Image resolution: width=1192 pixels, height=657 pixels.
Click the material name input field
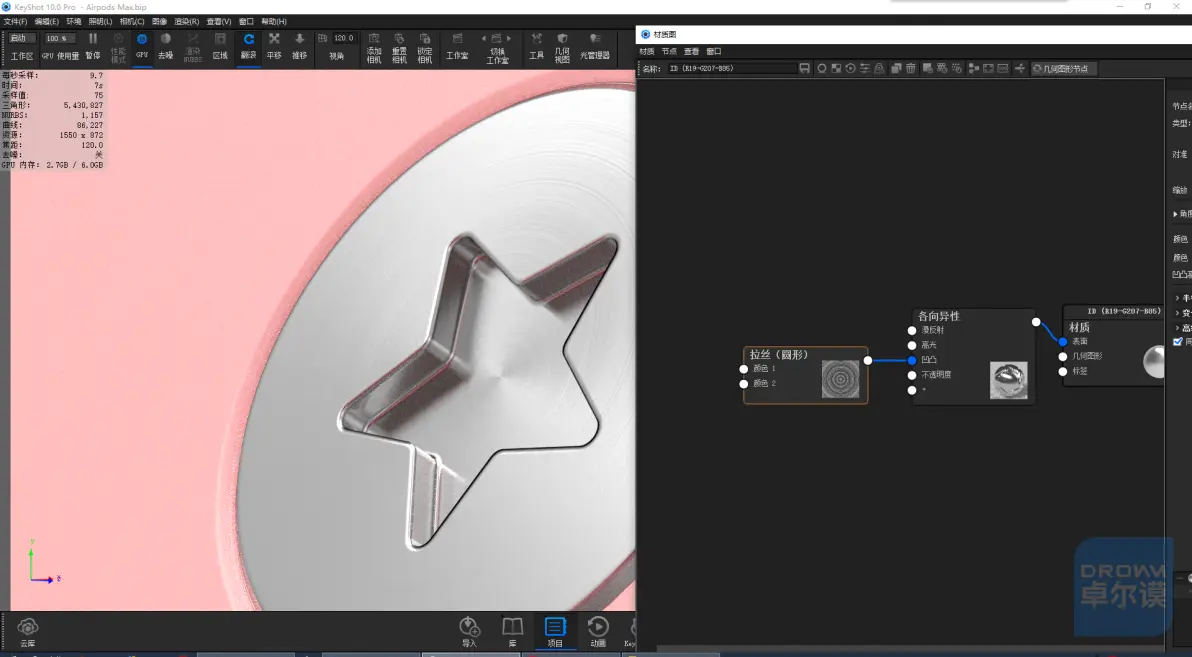pos(731,68)
